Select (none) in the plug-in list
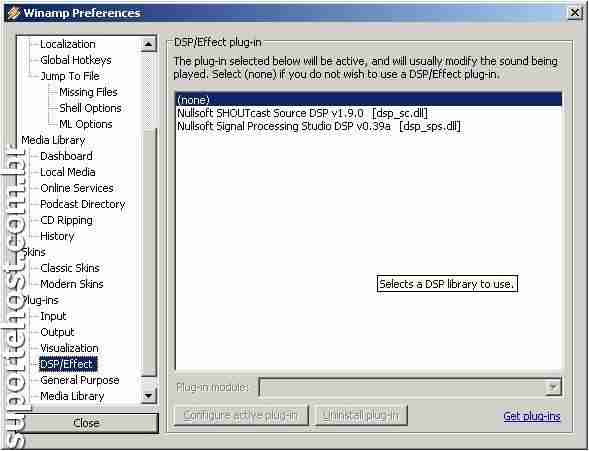This screenshot has height=451, width=589. 369,100
